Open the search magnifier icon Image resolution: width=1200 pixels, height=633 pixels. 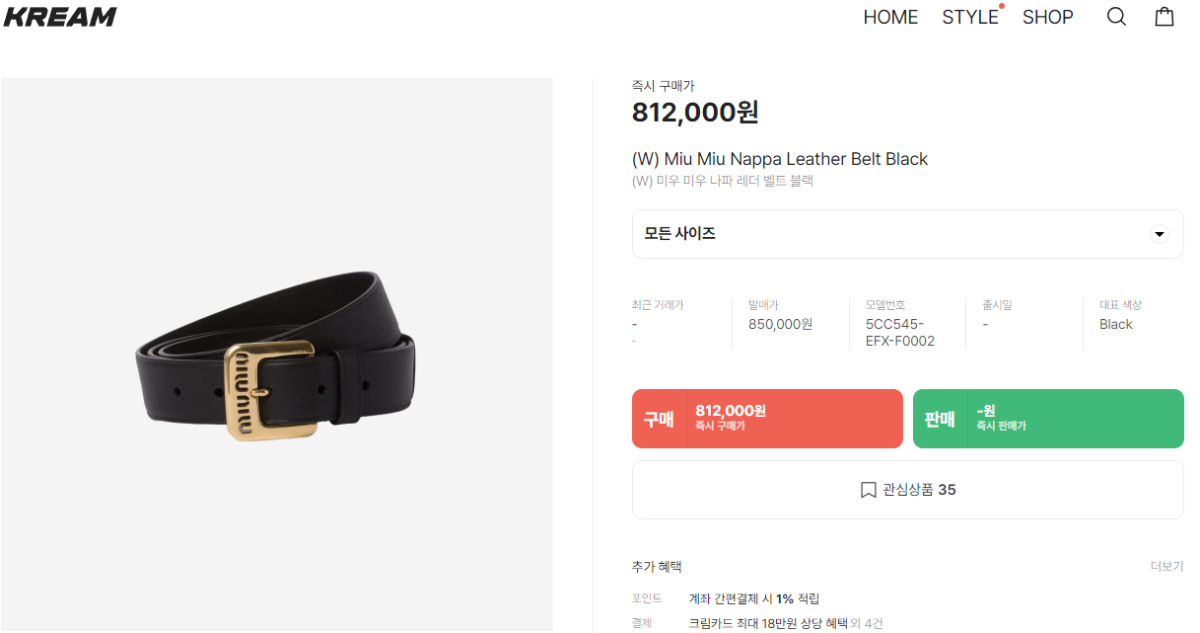click(1116, 17)
